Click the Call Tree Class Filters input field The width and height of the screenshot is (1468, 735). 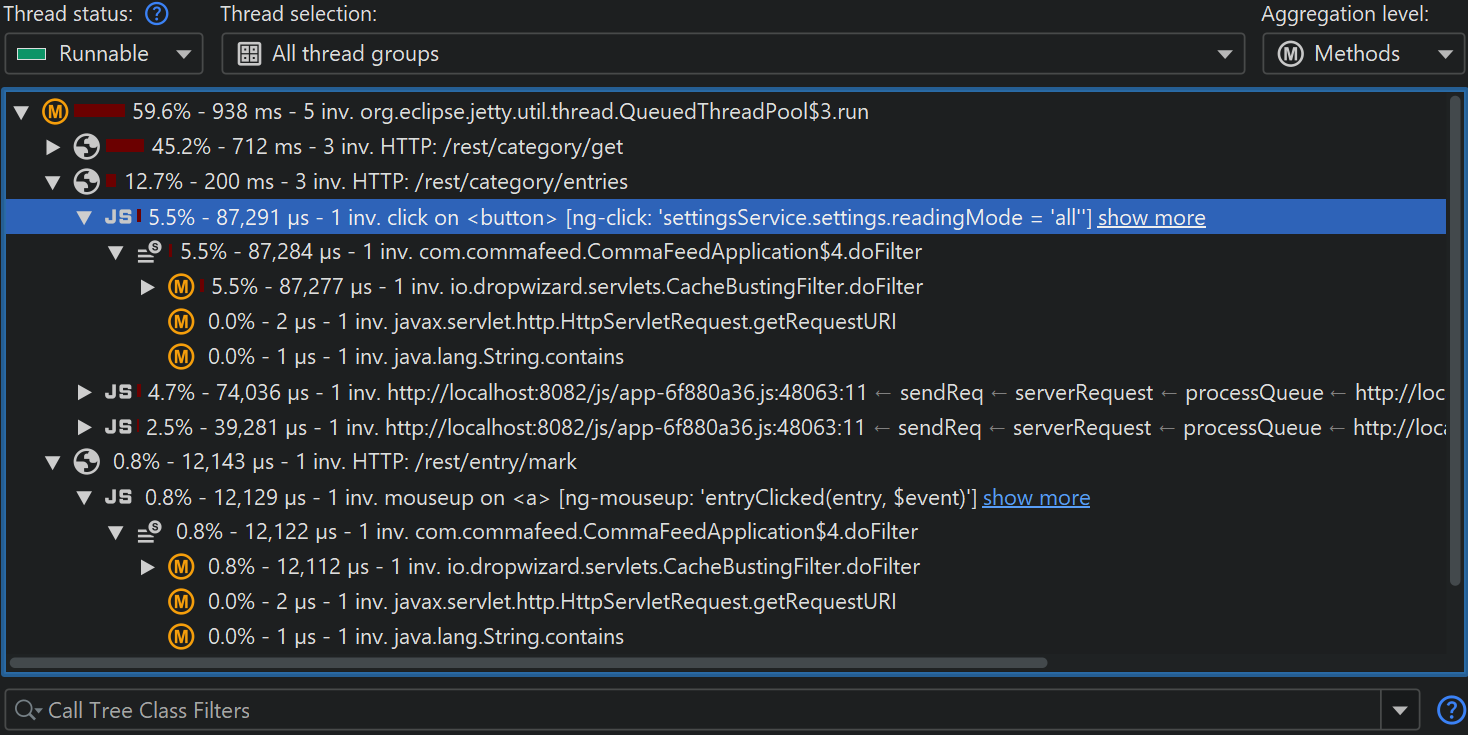coord(700,710)
